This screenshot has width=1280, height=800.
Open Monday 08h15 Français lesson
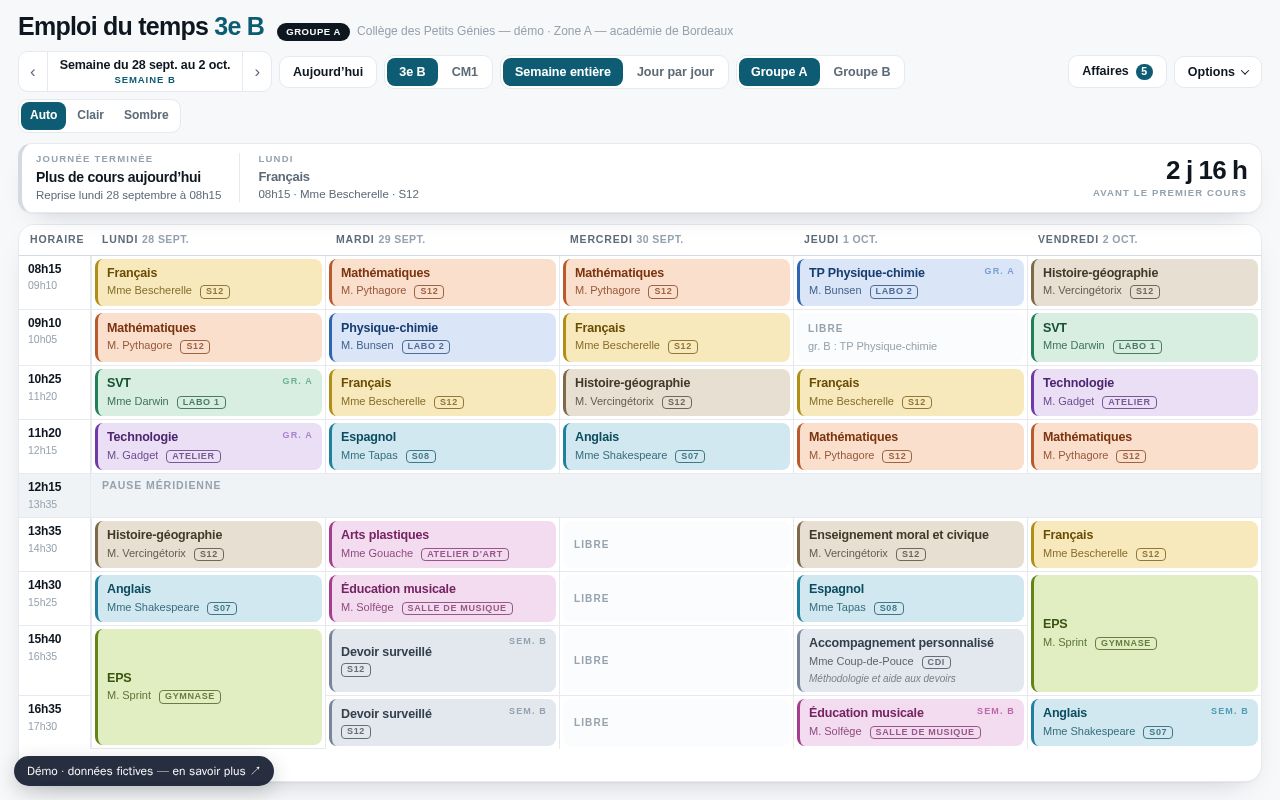click(208, 283)
